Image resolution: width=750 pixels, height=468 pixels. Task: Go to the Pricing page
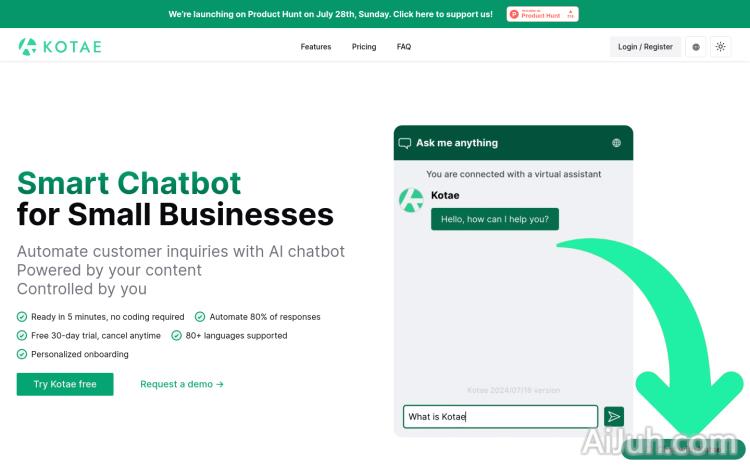364,47
